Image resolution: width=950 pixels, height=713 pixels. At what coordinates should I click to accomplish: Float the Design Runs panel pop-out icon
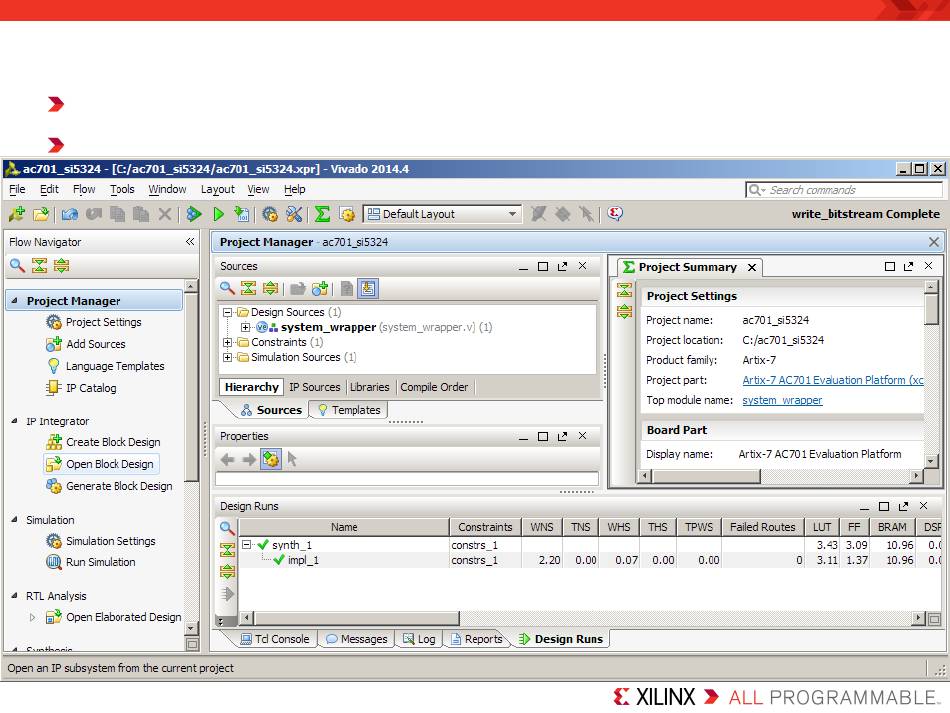903,506
